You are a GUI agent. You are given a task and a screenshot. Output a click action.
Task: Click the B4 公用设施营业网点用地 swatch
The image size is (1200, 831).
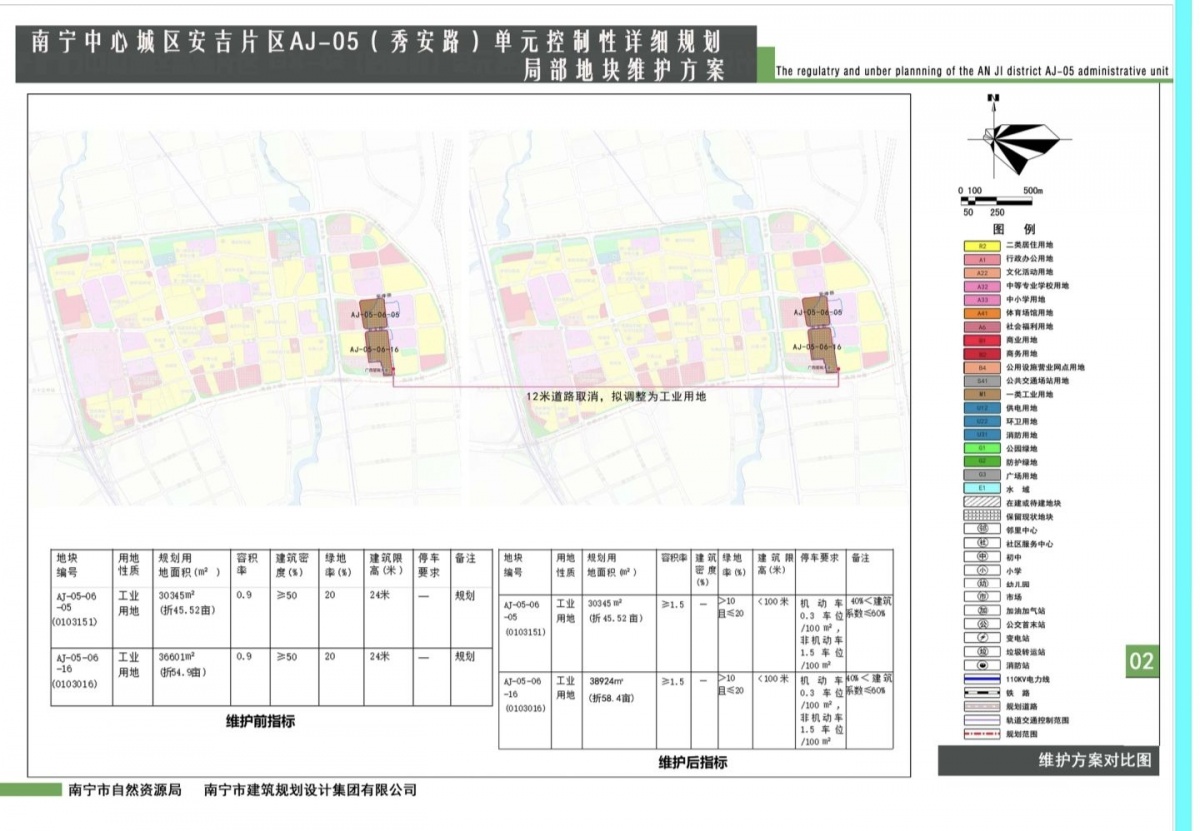pos(982,367)
